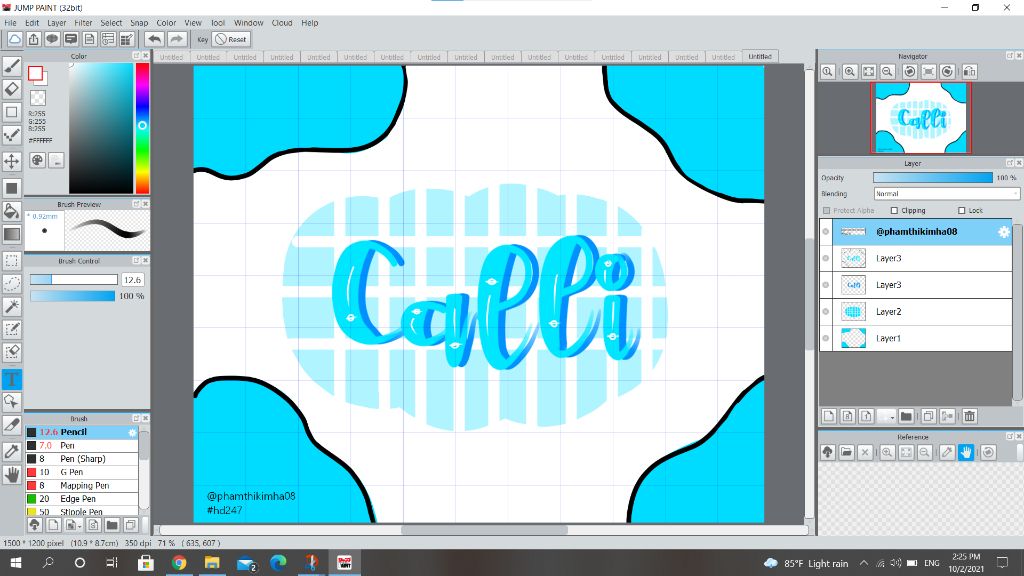This screenshot has height=576, width=1024.
Task: Select the Edge Pen brush
Action: (82, 499)
